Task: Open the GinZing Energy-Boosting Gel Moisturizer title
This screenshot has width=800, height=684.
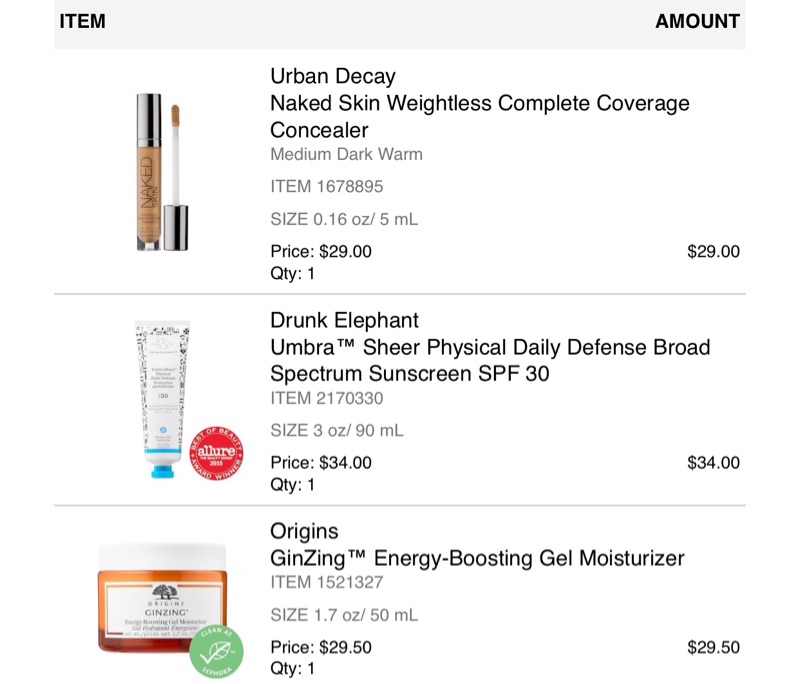Action: click(477, 558)
